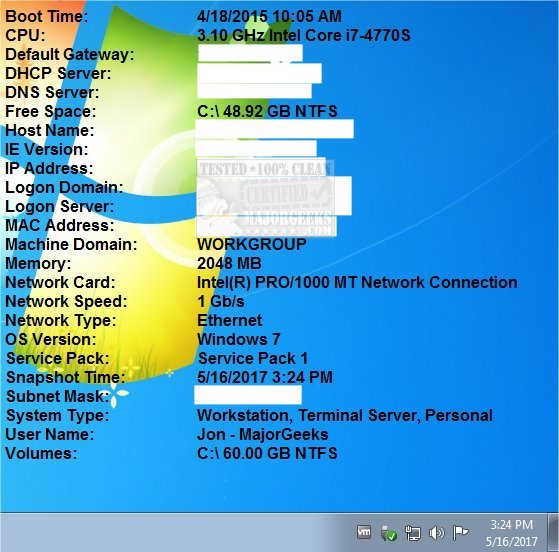The image size is (559, 552).
Task: Click the "MAC Address:" label
Action: pyautogui.click(x=60, y=225)
